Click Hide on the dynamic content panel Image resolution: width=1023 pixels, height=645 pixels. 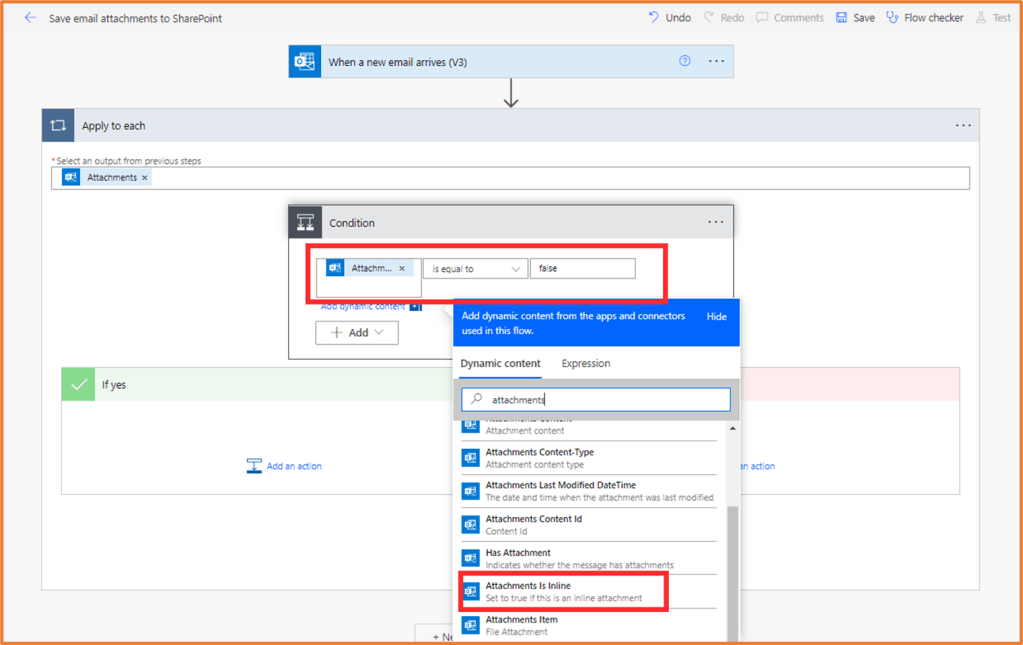point(716,315)
